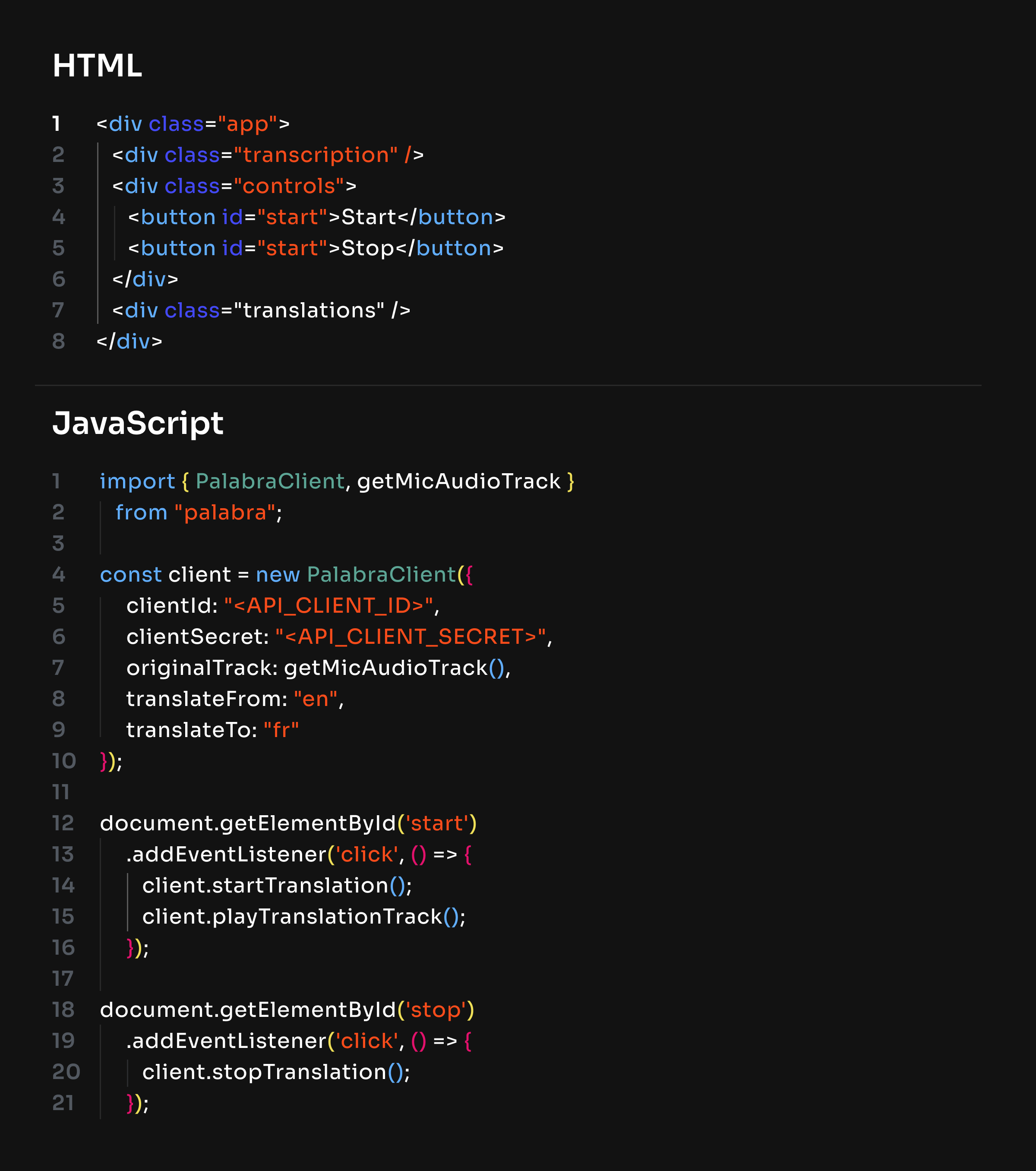
Task: Click getMicAudioTrack() on the originalTrack line
Action: tap(393, 668)
